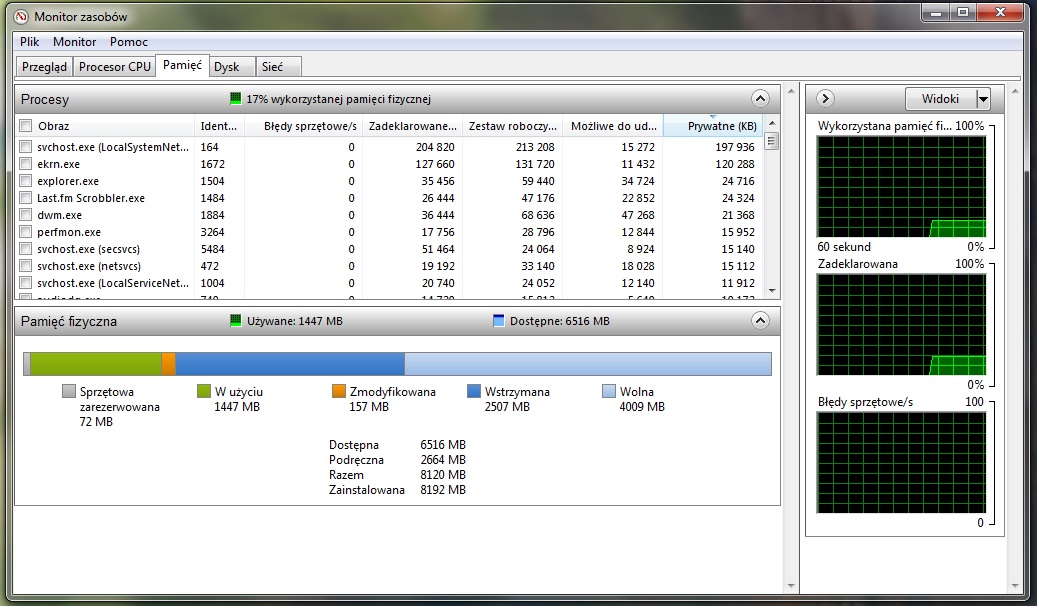The width and height of the screenshot is (1039, 611).
Task: Select the Pamięć tab
Action: click(182, 65)
